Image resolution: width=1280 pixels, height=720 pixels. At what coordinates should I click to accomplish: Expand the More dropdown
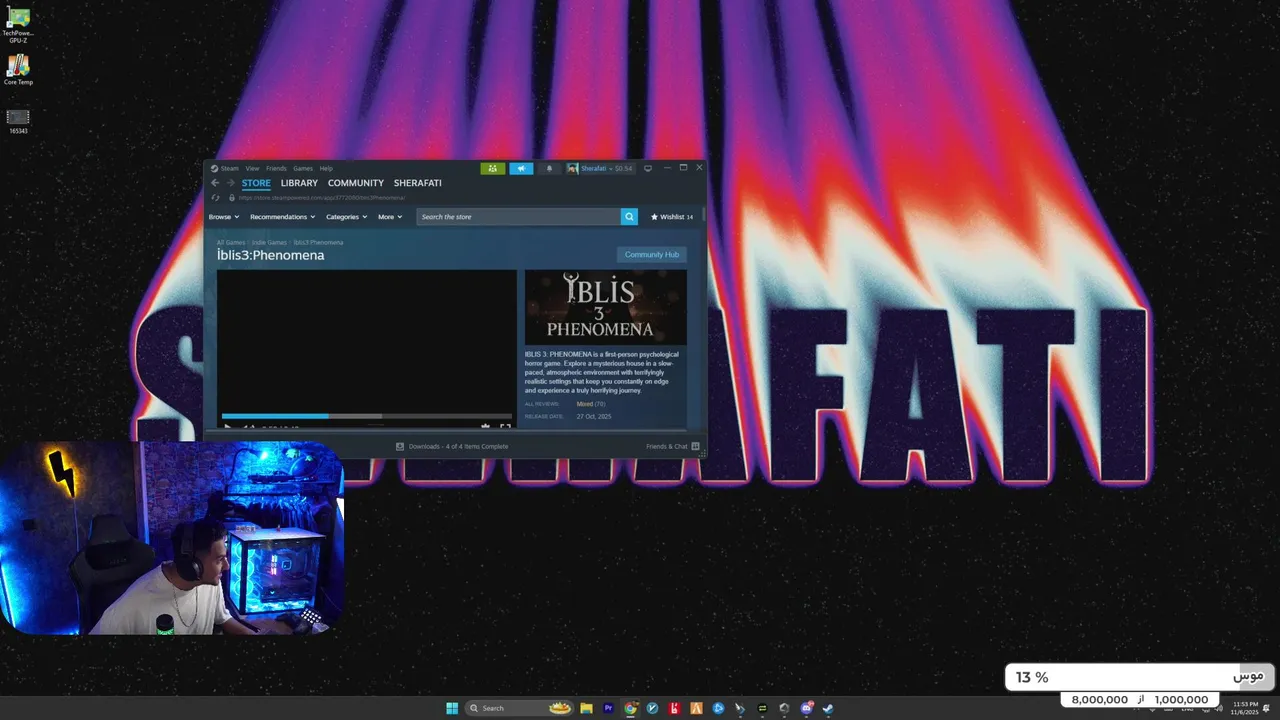[x=390, y=217]
